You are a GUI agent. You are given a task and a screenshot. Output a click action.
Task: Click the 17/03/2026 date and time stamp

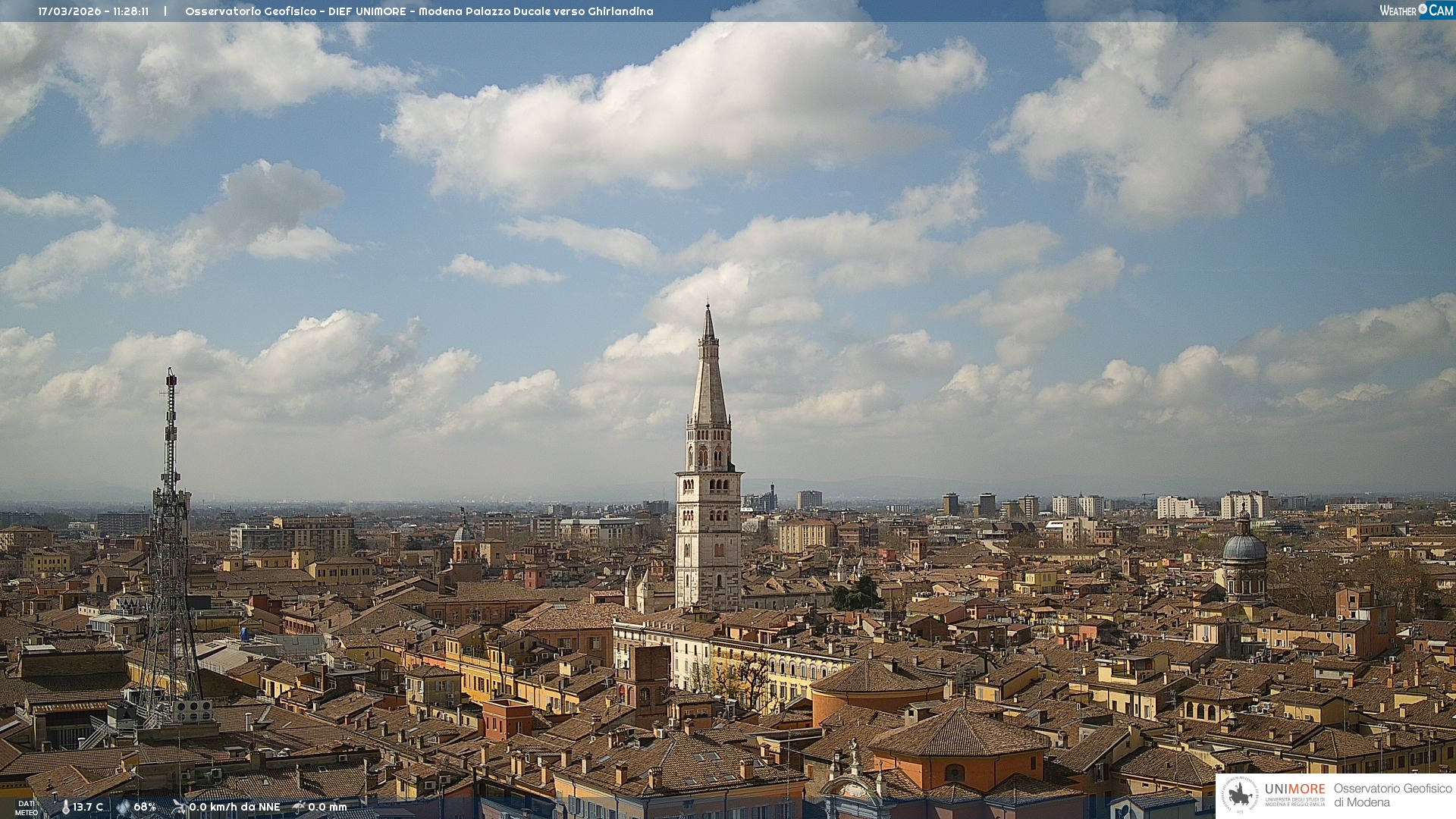(93, 11)
